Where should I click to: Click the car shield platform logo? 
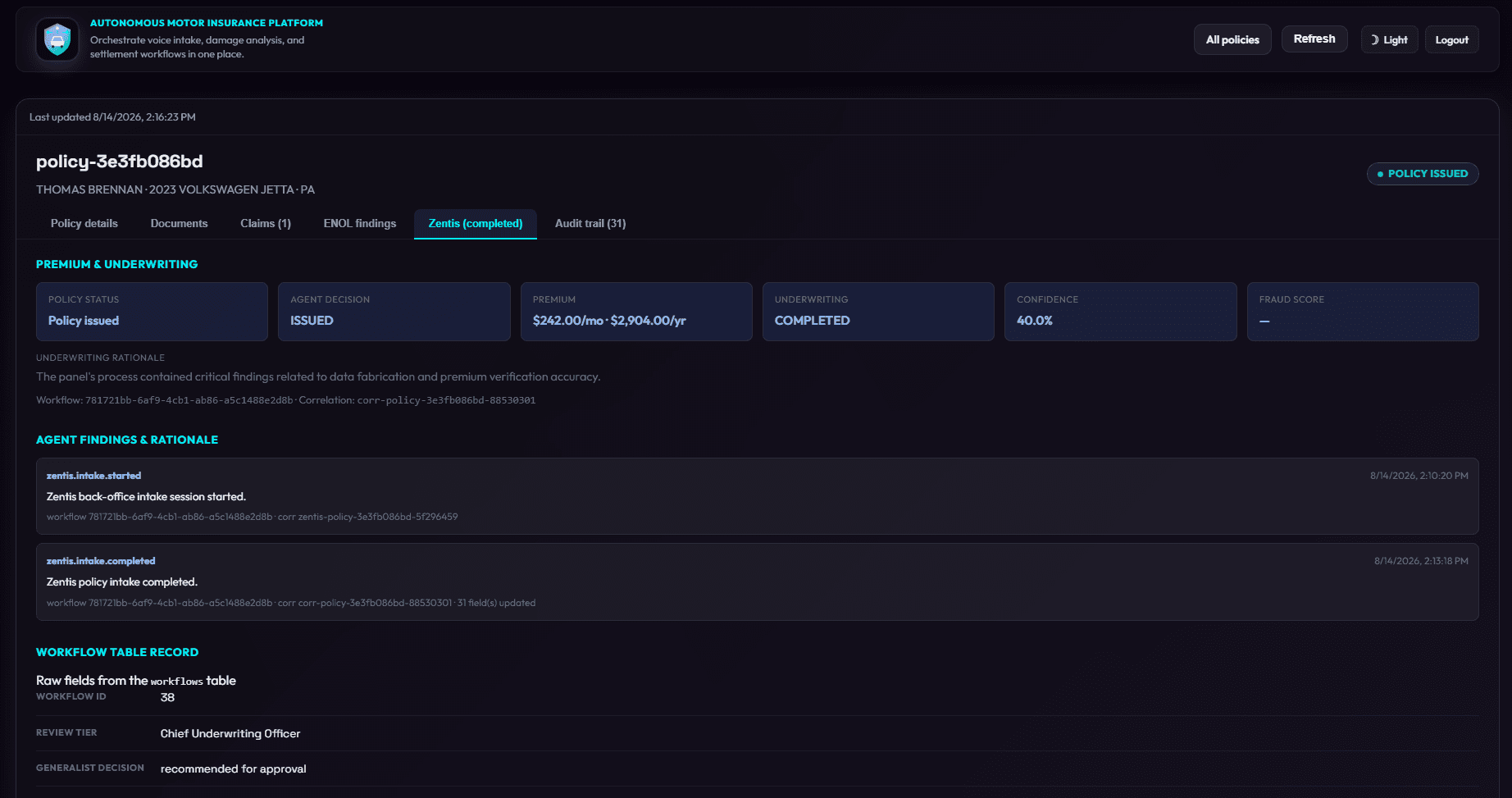coord(57,39)
